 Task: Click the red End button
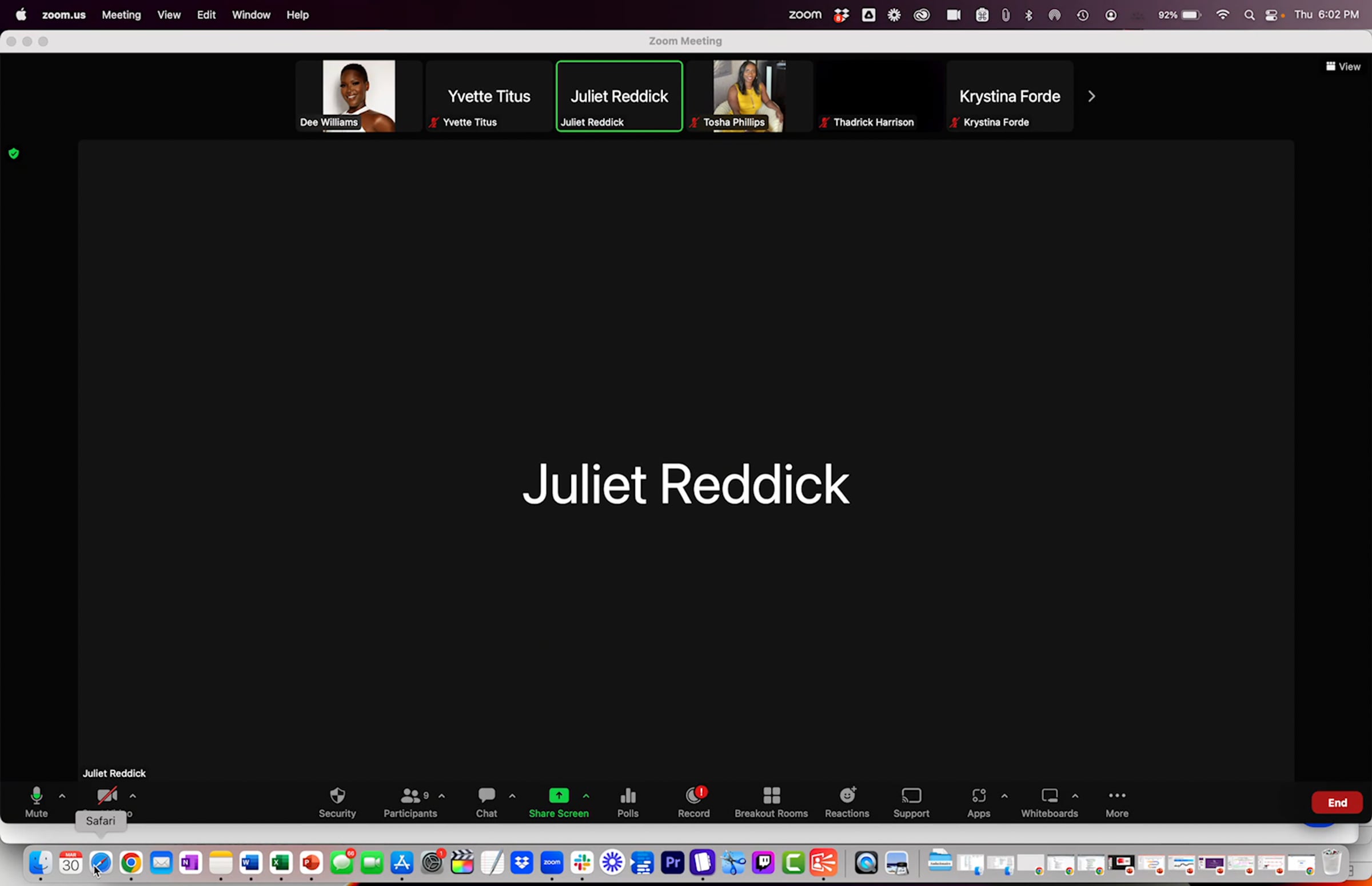1337,803
